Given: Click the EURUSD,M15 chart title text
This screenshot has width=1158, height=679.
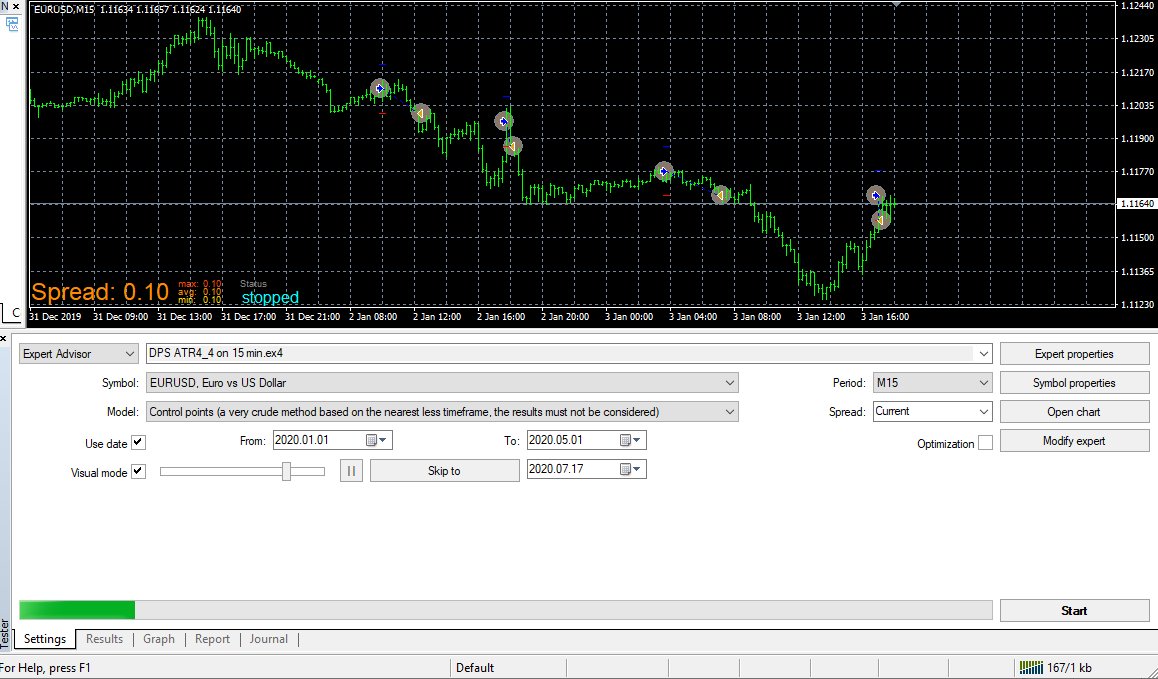Looking at the screenshot, I should tap(64, 10).
